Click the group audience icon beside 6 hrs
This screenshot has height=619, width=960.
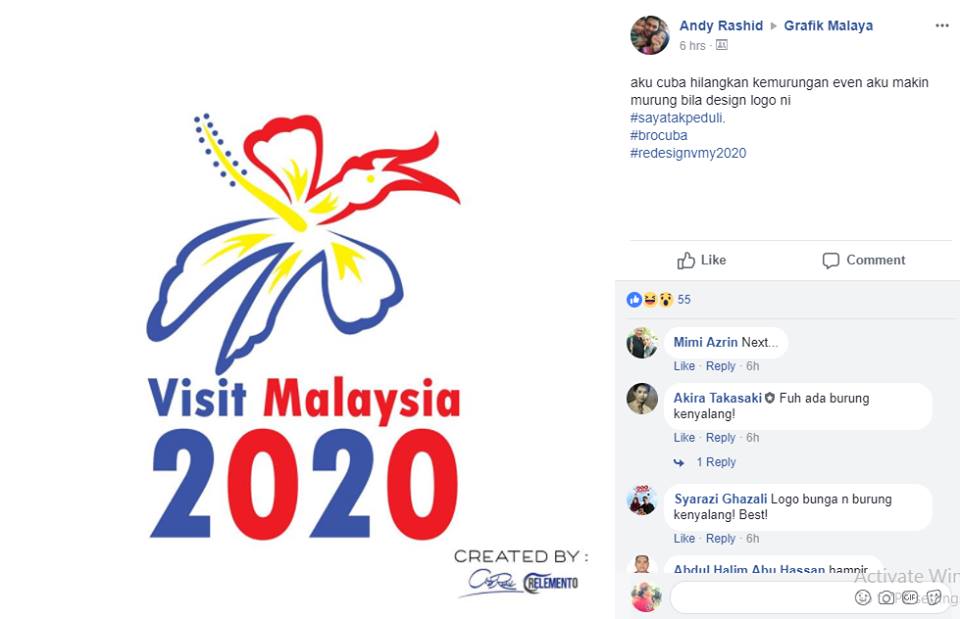[x=722, y=45]
